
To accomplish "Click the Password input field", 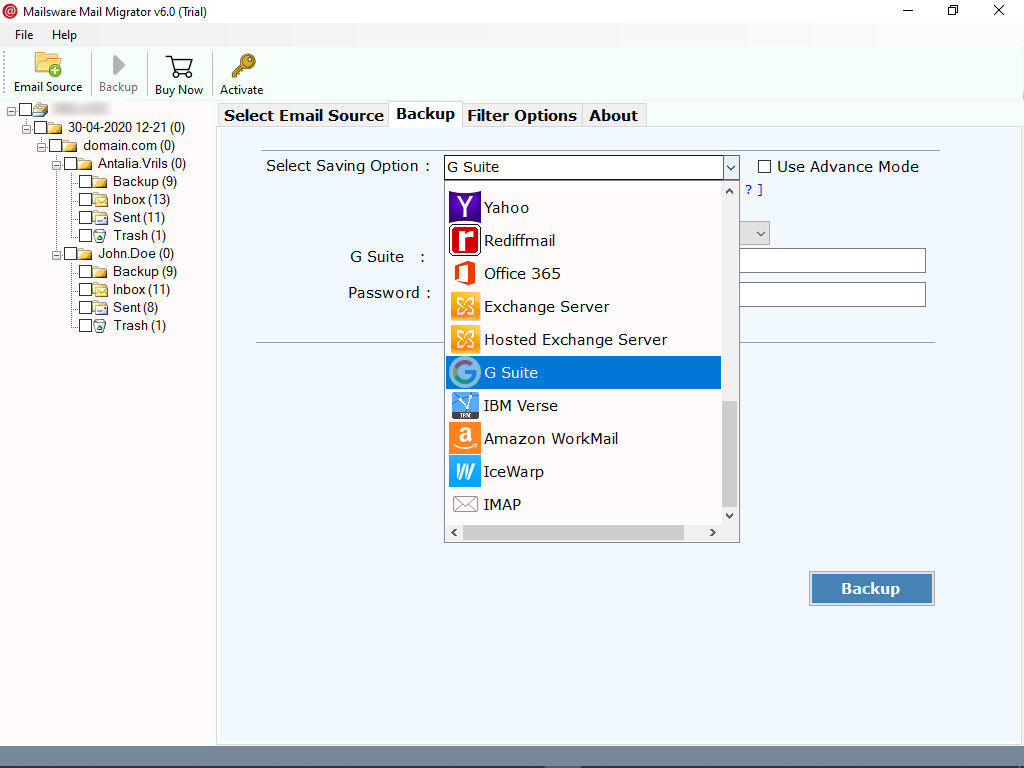I will pos(833,295).
